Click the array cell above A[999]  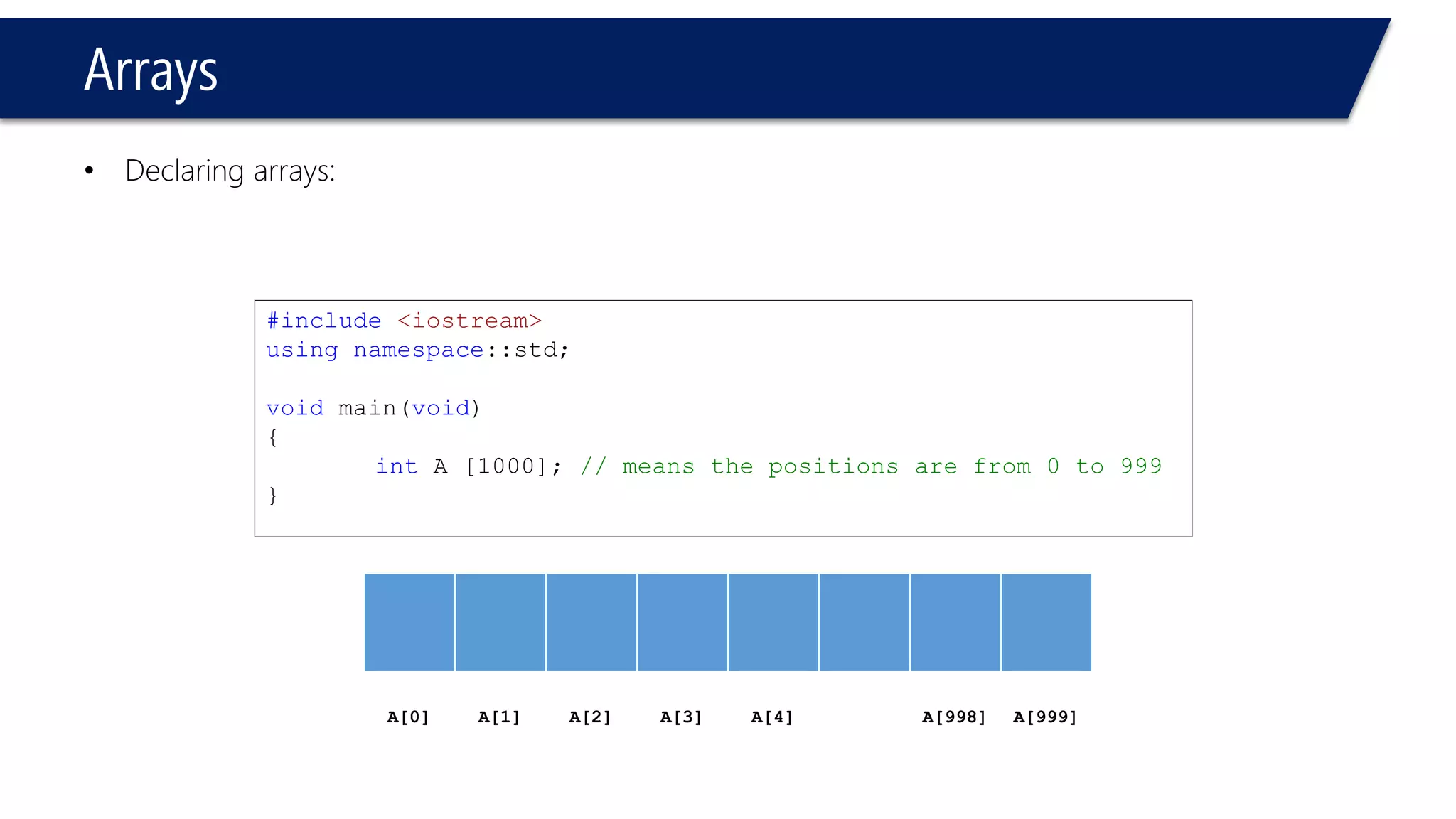(x=1046, y=623)
